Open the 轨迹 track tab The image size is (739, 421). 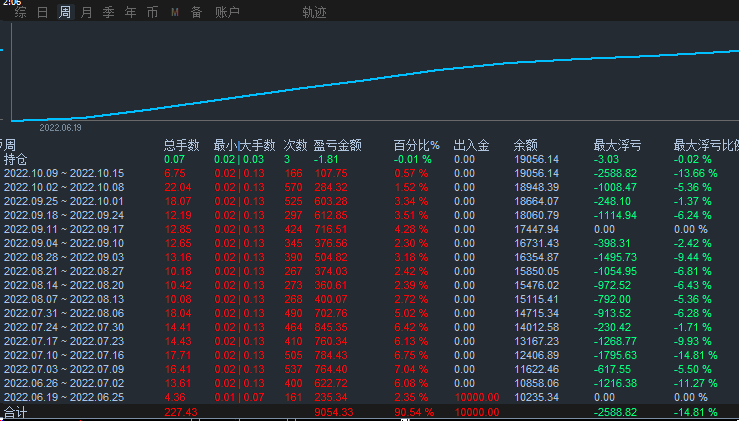tap(314, 12)
